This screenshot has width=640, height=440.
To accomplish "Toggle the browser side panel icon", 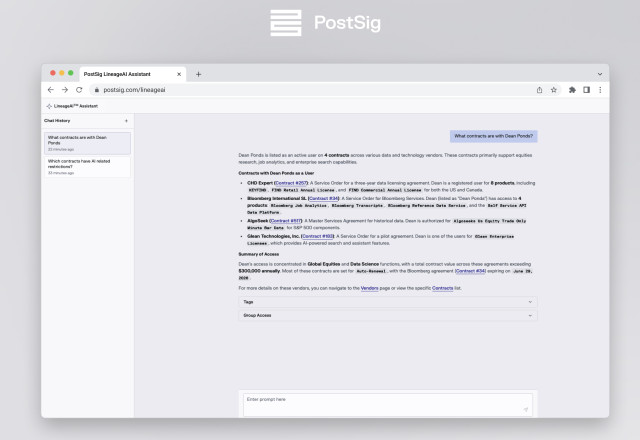I will pos(587,90).
